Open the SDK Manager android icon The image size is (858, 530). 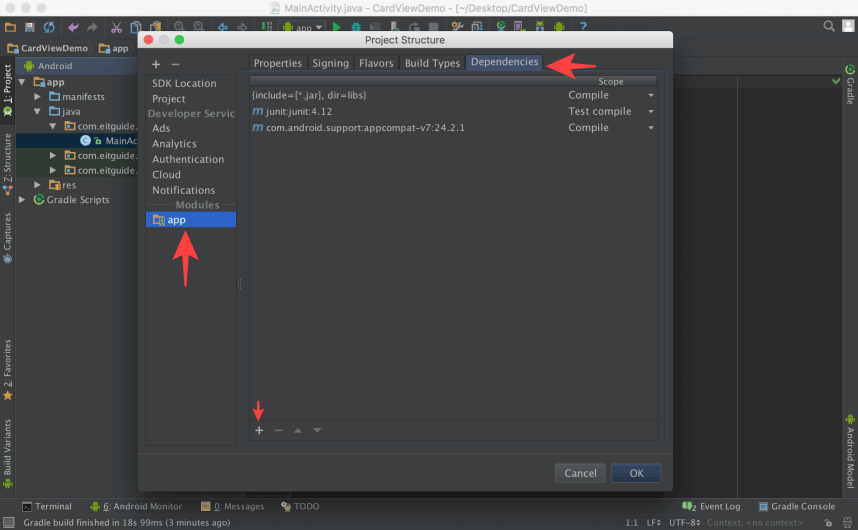(540, 26)
